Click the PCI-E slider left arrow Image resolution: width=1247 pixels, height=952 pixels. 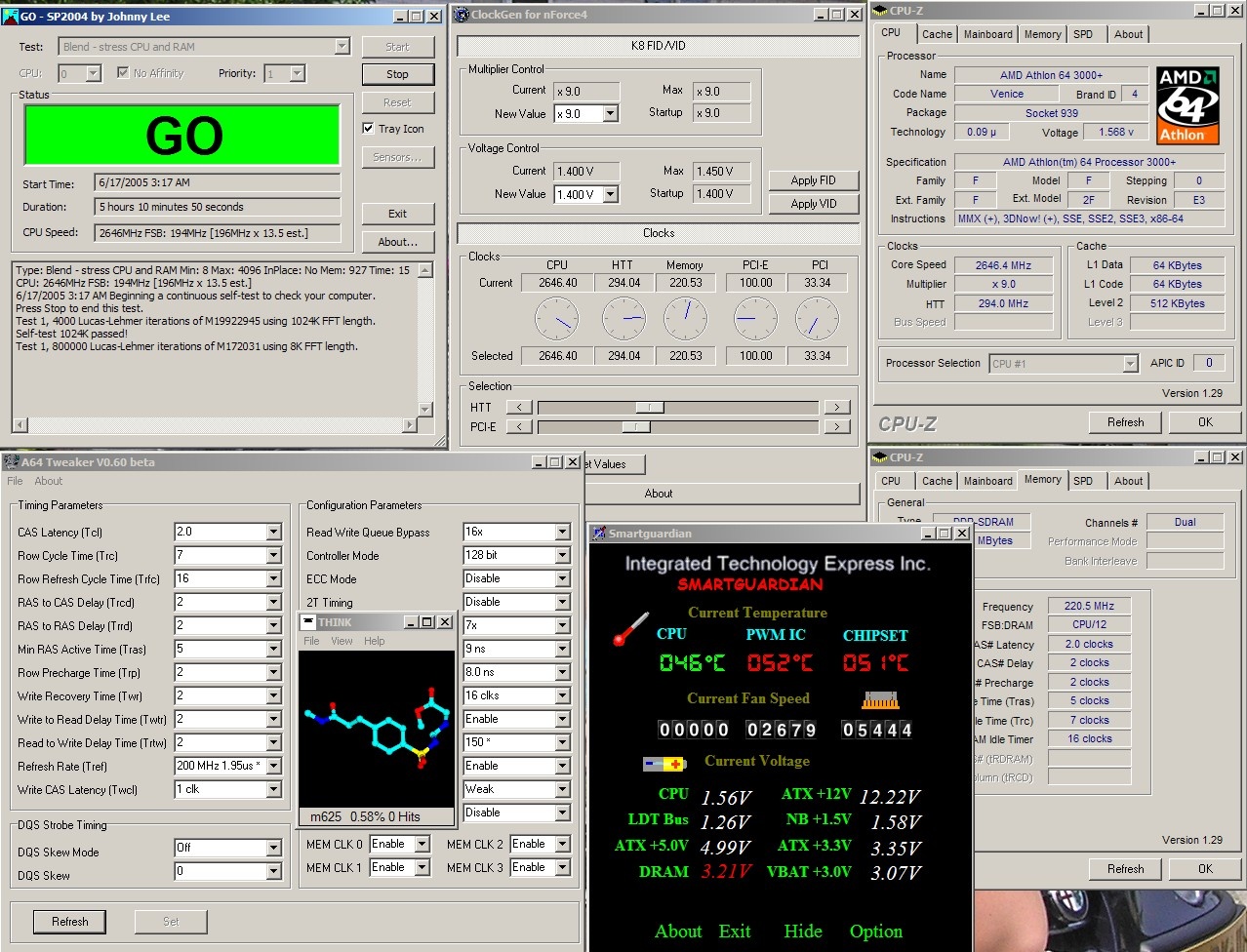pyautogui.click(x=519, y=426)
